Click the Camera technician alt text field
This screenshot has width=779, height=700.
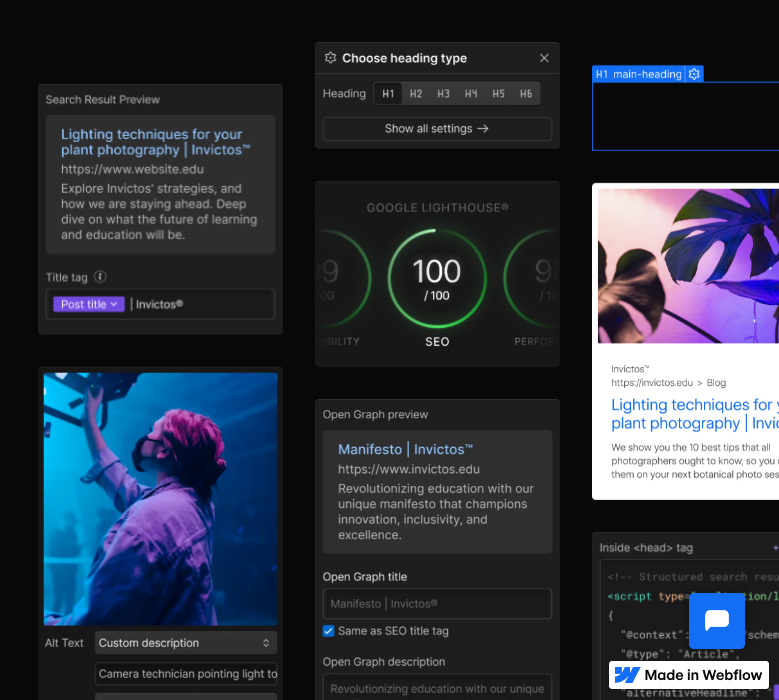click(186, 674)
